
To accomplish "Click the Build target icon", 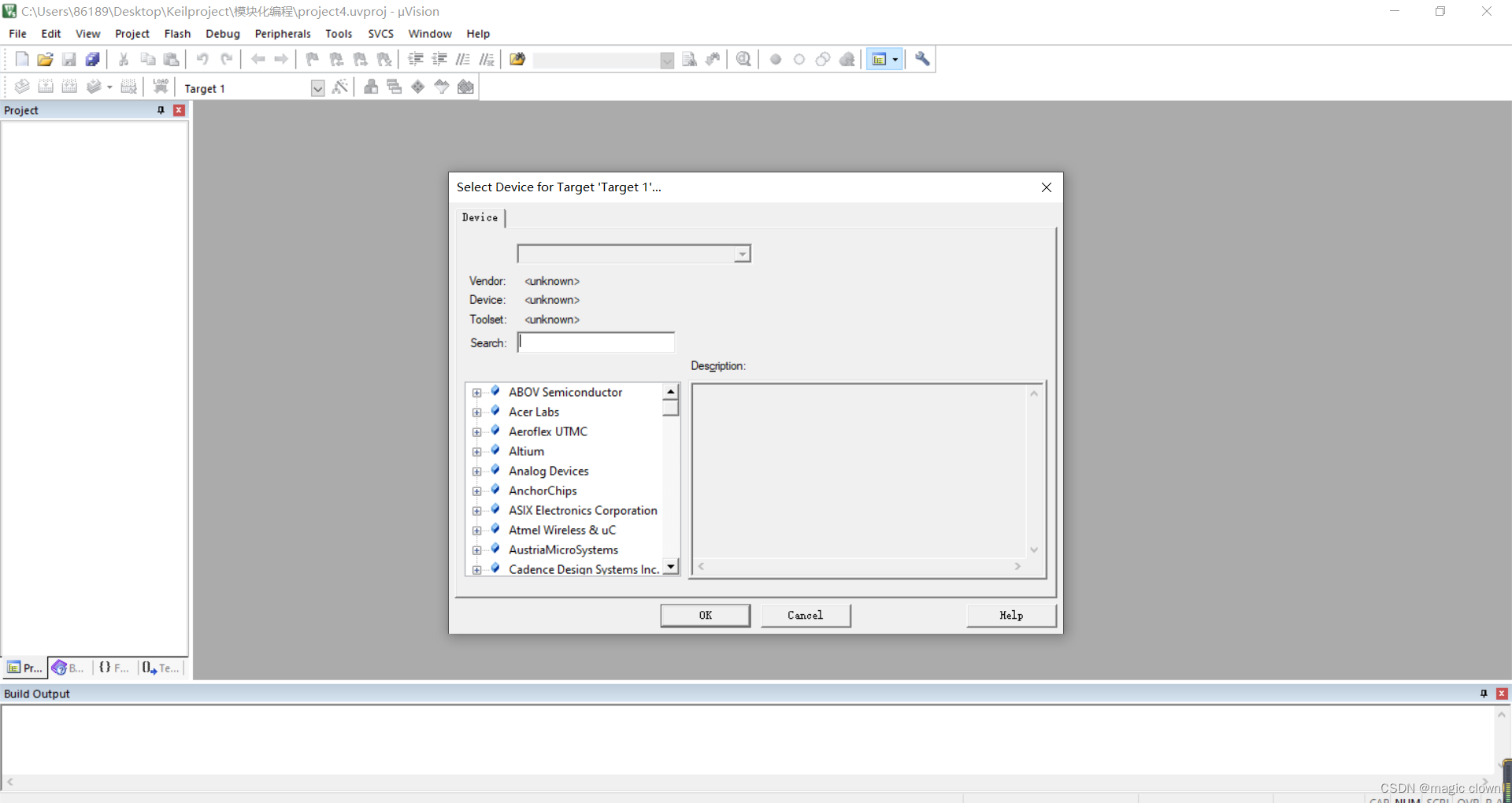I will pos(46,87).
